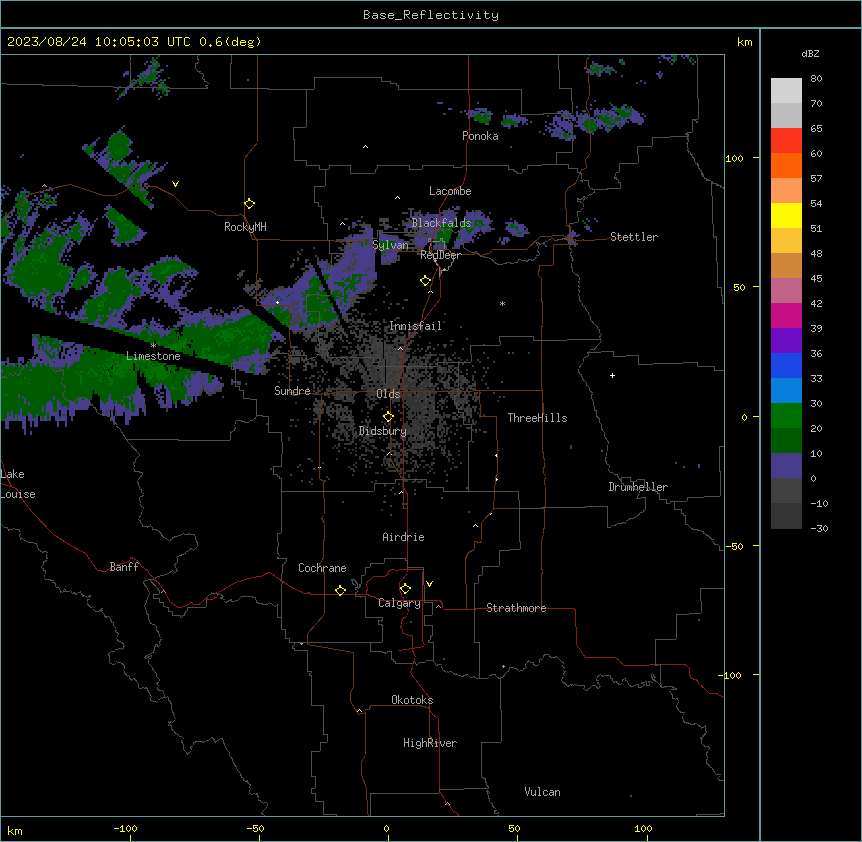Screen dimensions: 862x842
Task: Click the Sylvan label
Action: (x=390, y=245)
